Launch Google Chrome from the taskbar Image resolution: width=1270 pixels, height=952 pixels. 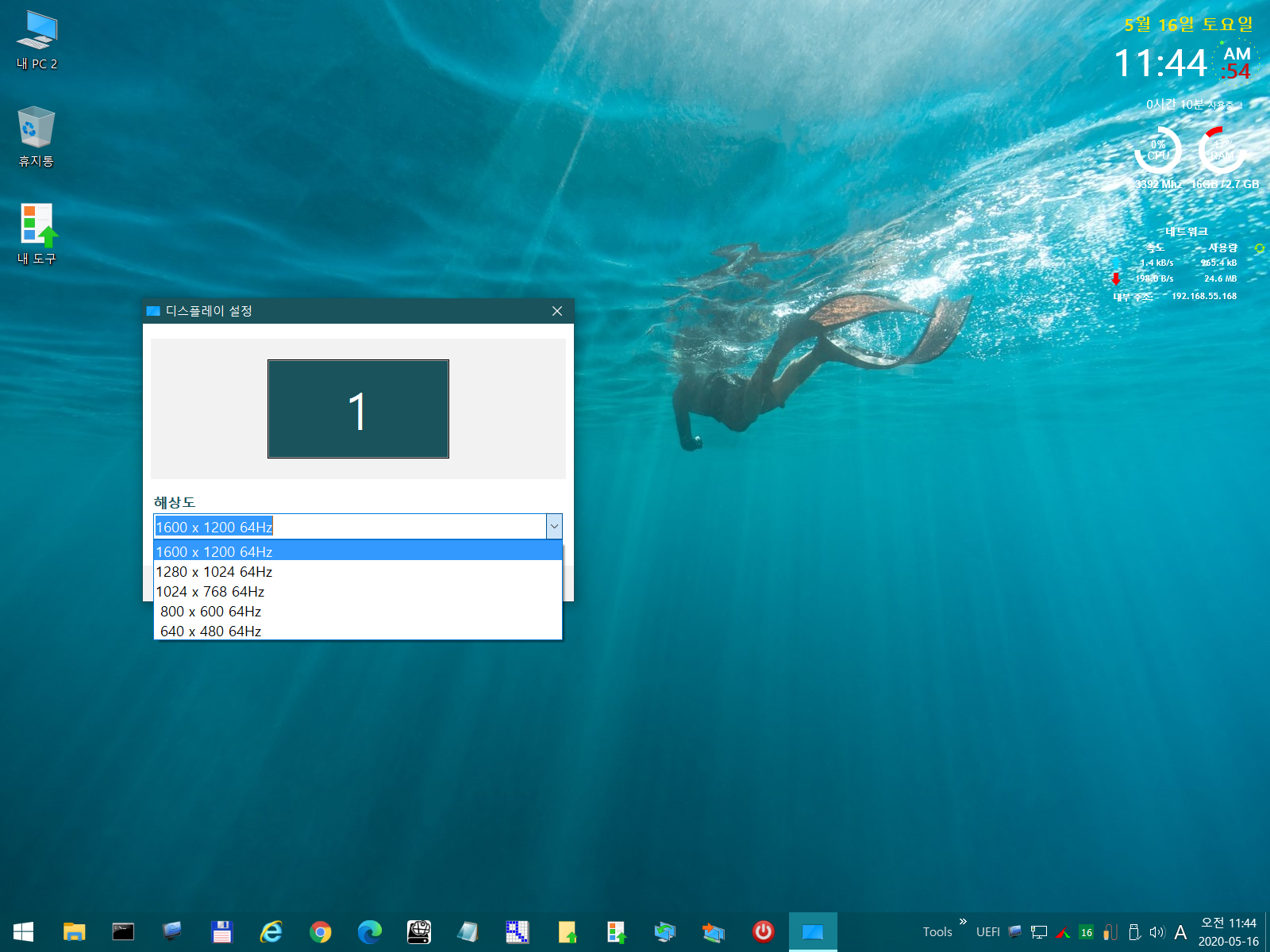[x=321, y=931]
